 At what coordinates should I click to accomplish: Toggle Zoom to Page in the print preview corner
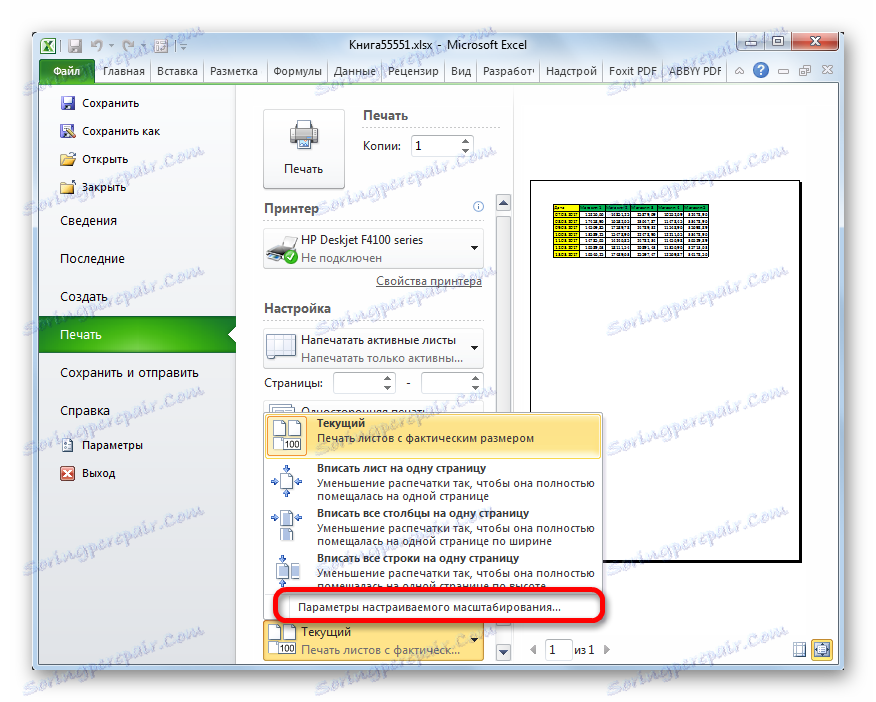tap(822, 649)
